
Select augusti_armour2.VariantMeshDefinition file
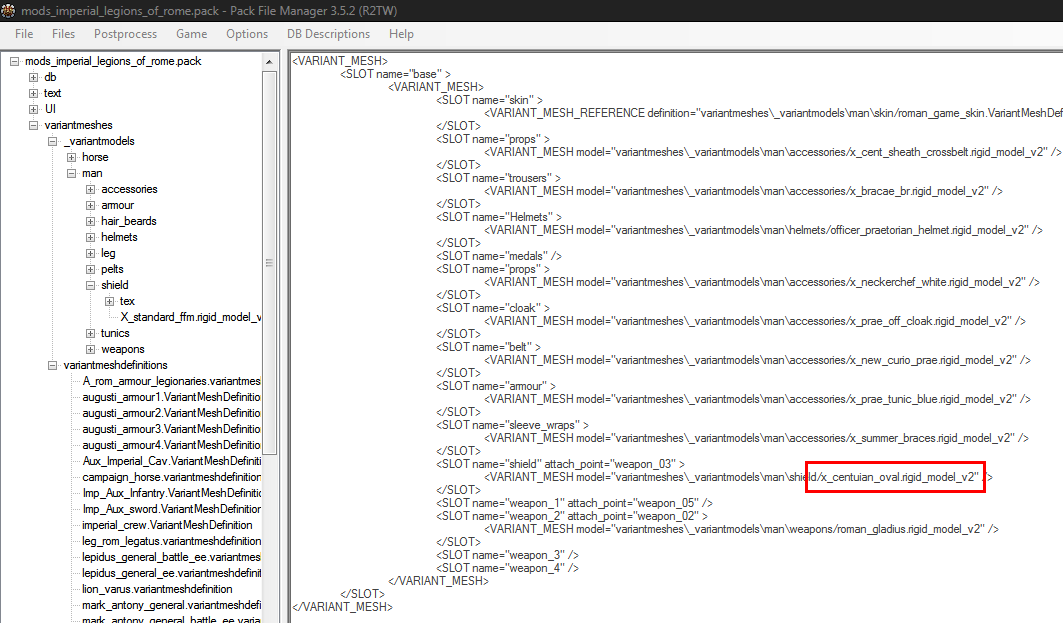point(172,413)
